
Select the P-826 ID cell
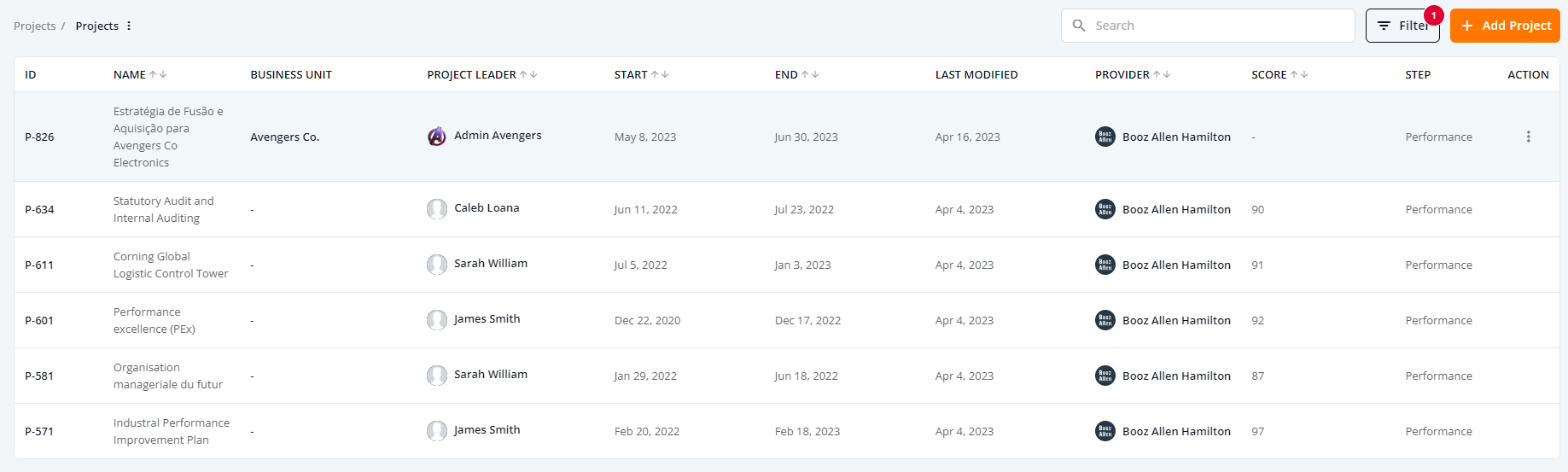coord(39,137)
